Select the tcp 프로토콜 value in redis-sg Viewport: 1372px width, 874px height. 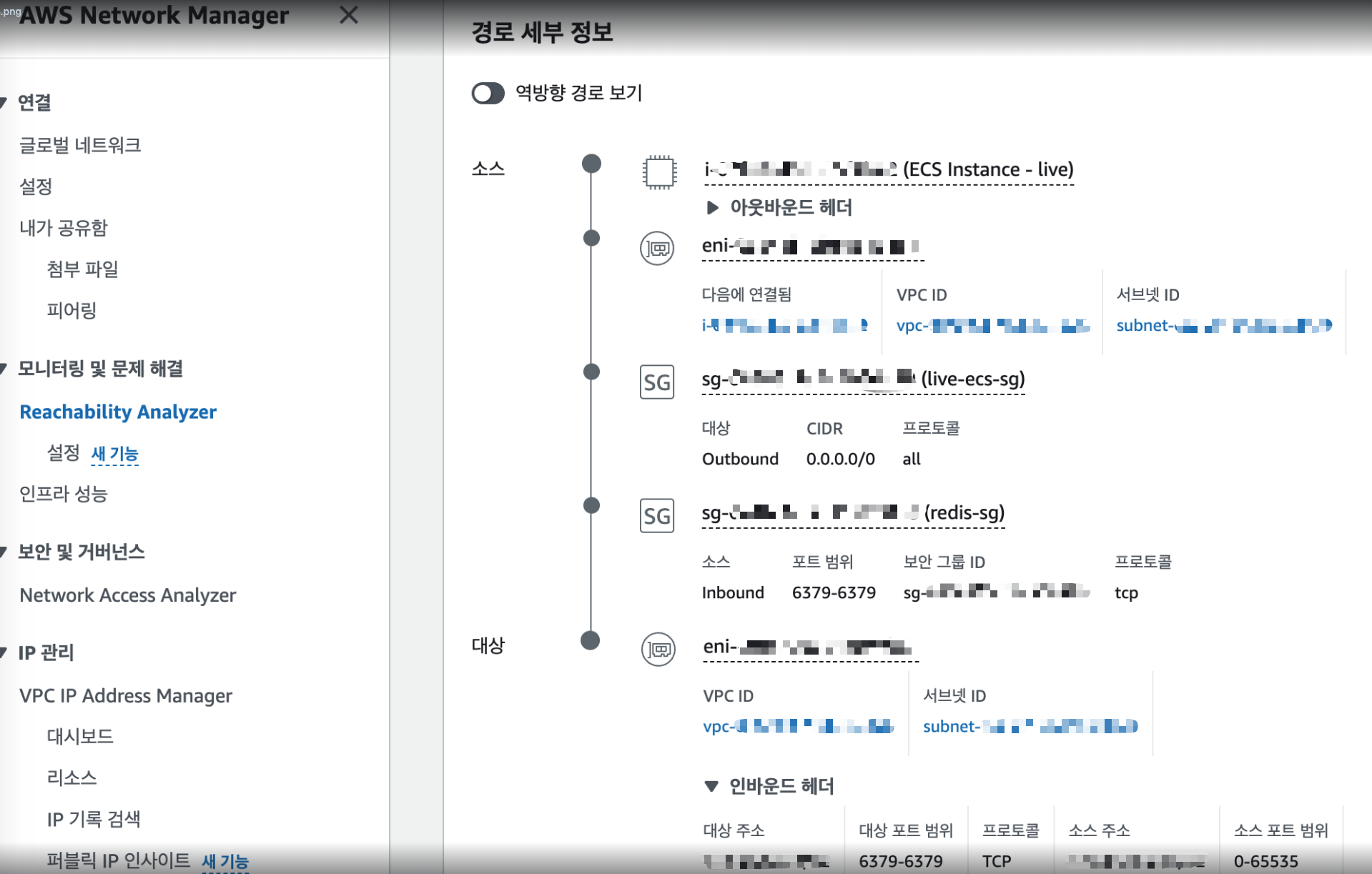(x=1126, y=592)
